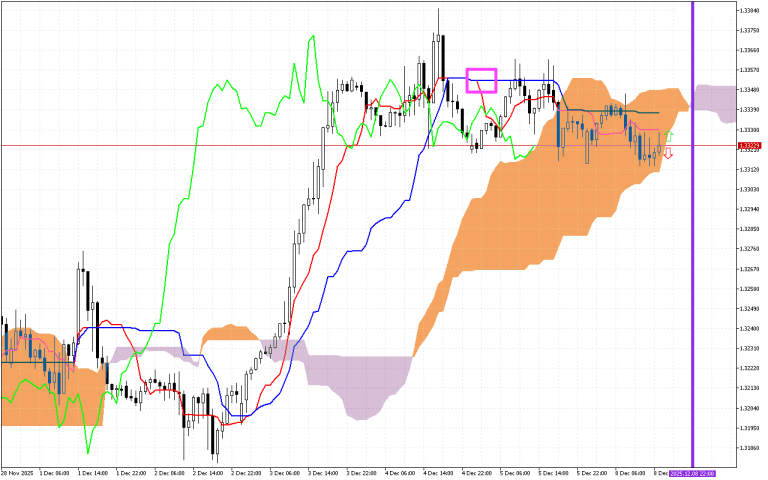Click the 1 Dec 22:00 time axis label
Viewport: 768px width, 480px height.
click(130, 473)
